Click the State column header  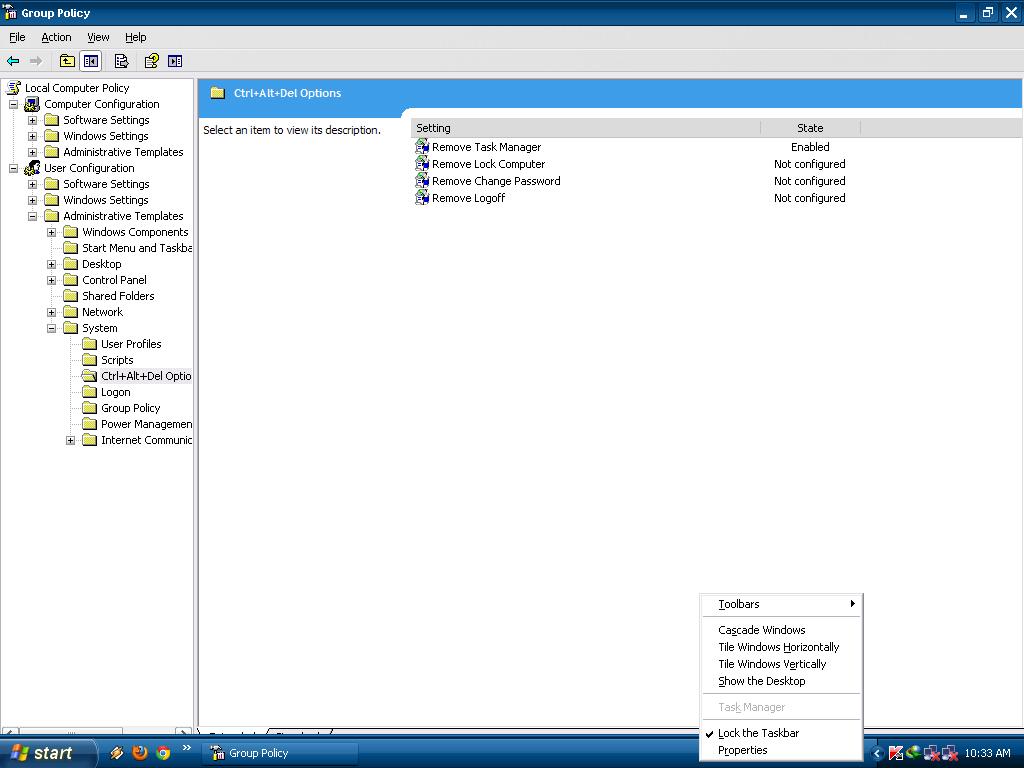[810, 128]
